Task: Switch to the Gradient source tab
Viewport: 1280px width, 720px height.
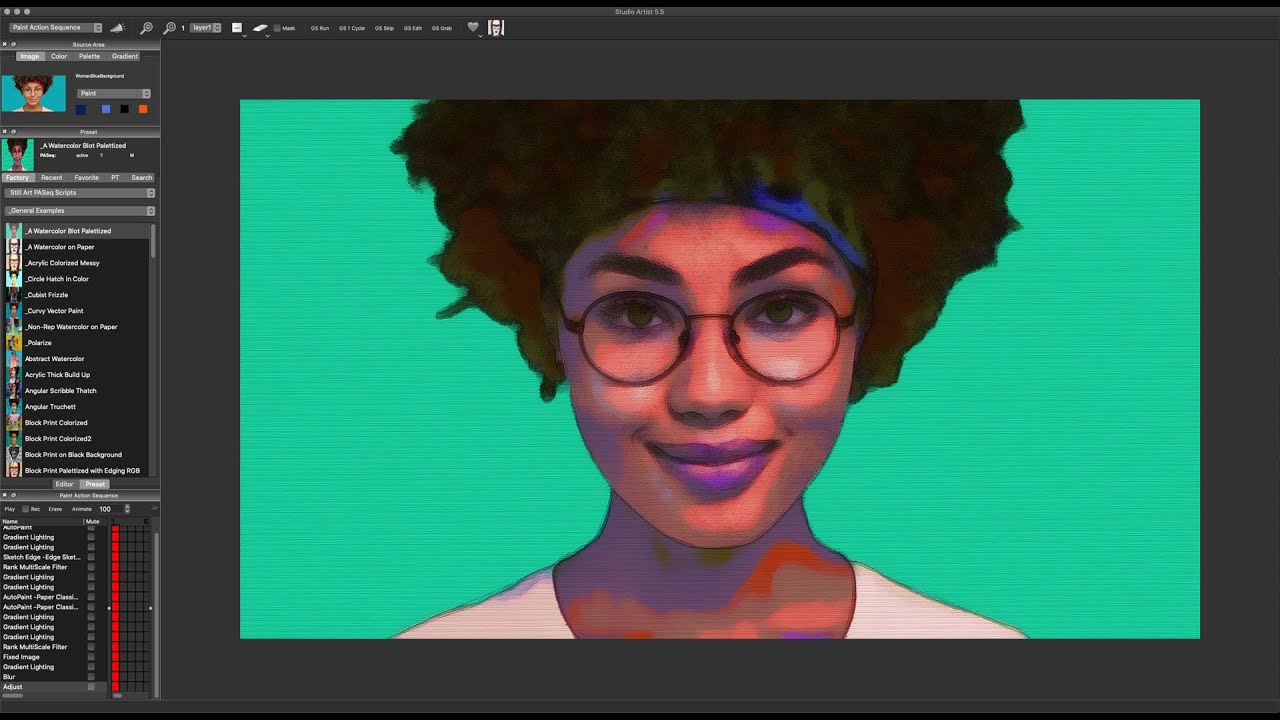Action: (x=125, y=56)
